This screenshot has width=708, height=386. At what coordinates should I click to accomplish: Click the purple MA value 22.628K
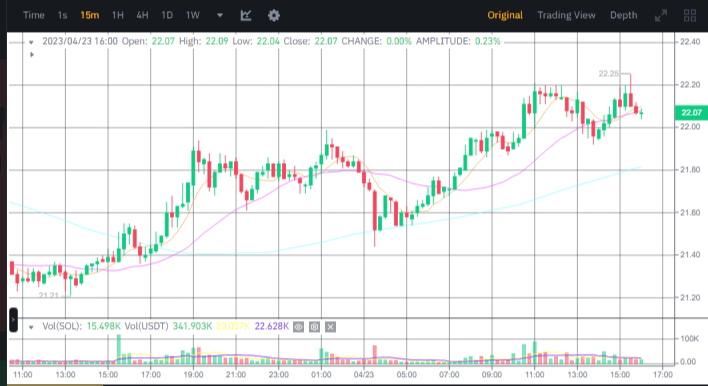271,326
